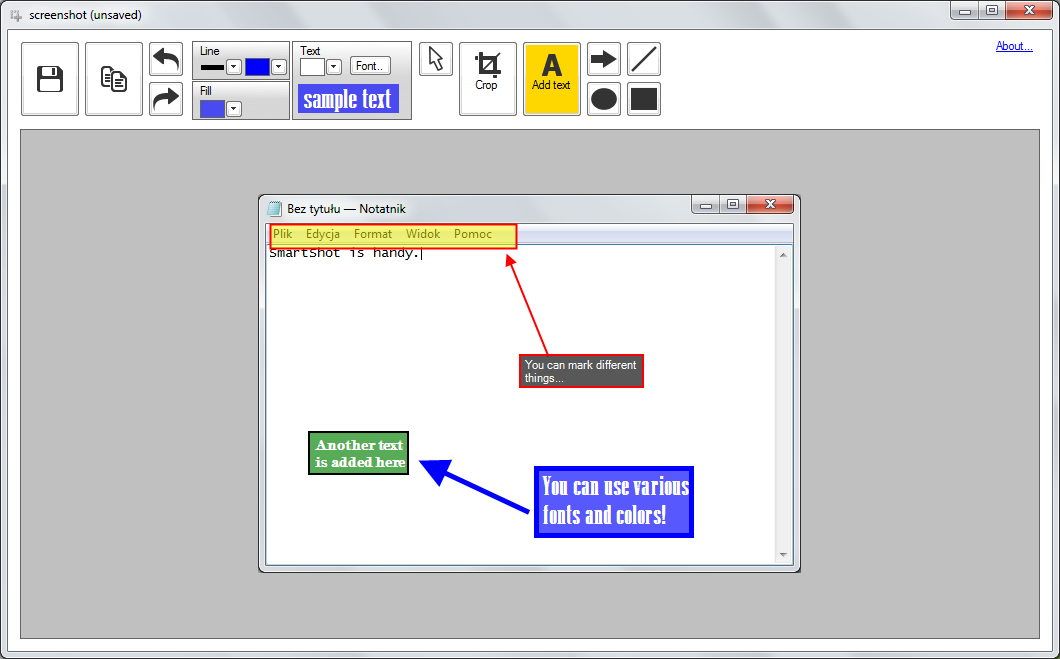The height and width of the screenshot is (659, 1060).
Task: Activate the Crop tool
Action: tap(487, 79)
